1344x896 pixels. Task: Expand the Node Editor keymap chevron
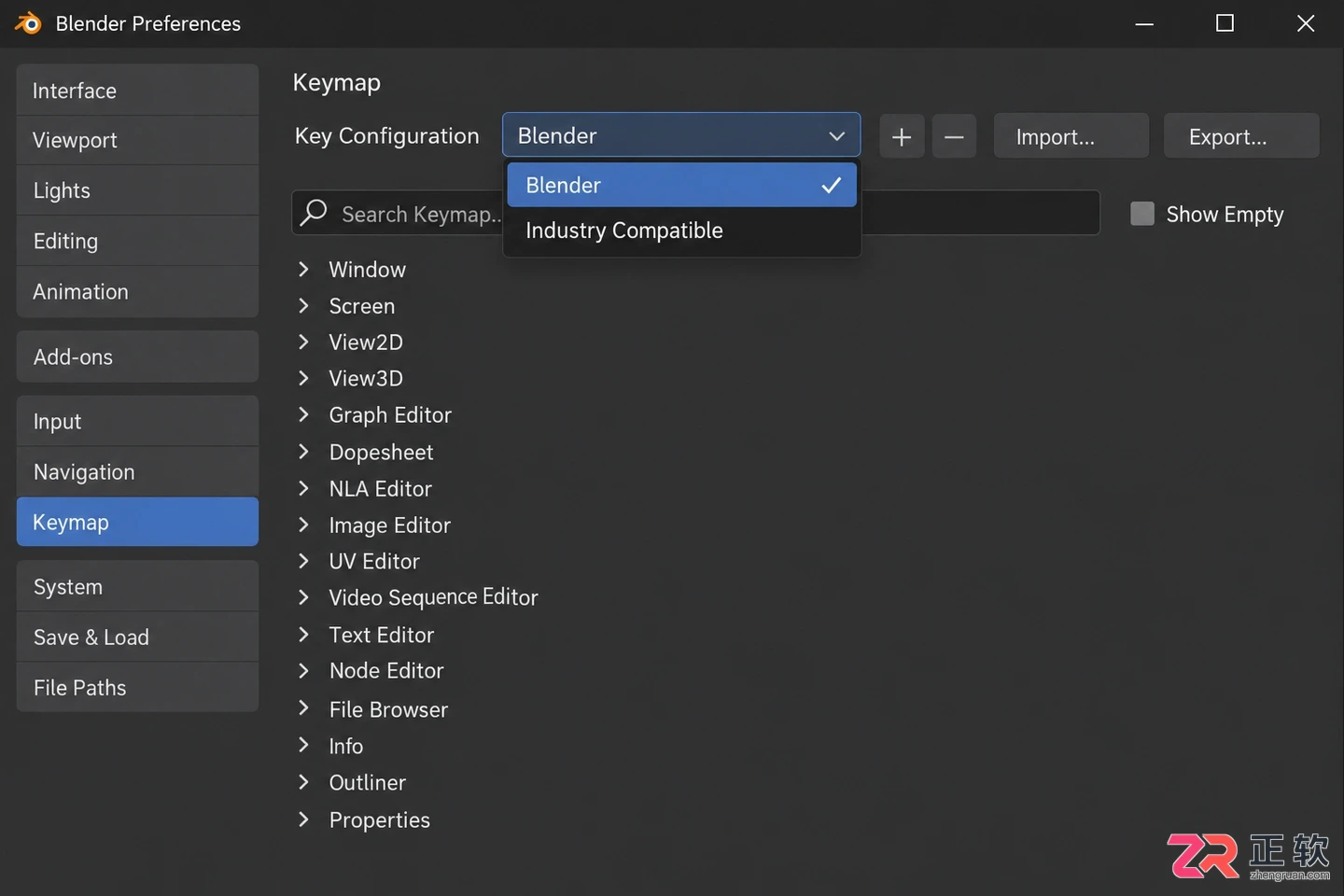tap(303, 670)
